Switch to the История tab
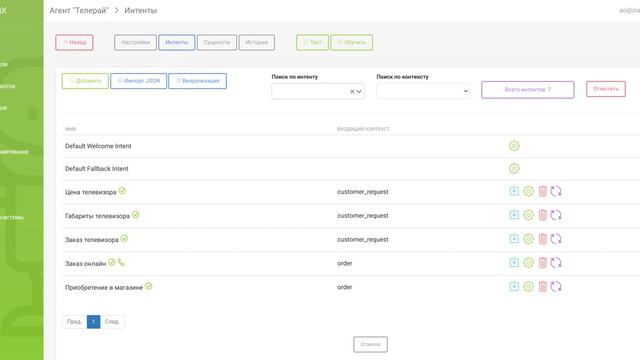Viewport: 640px width, 360px height. (256, 42)
